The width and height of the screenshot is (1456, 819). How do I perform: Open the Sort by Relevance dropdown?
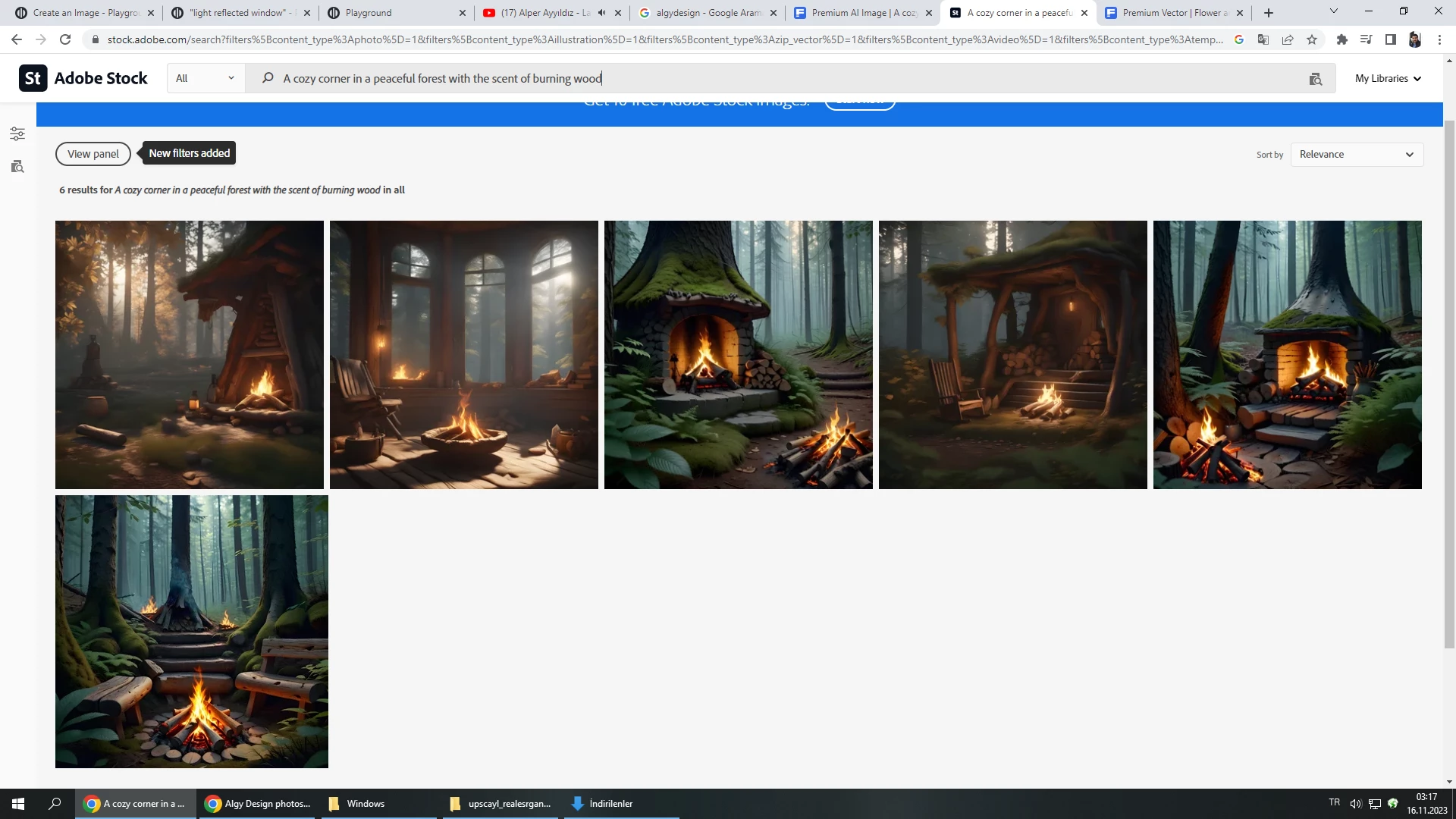1356,155
